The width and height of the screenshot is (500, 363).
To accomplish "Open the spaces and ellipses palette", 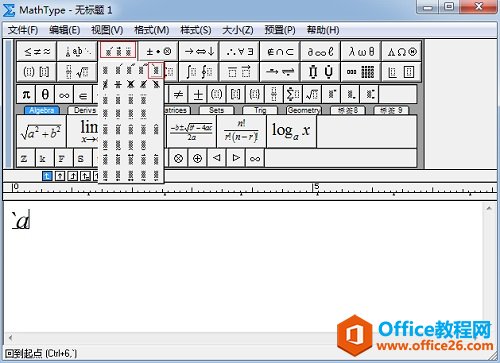I will coord(77,51).
